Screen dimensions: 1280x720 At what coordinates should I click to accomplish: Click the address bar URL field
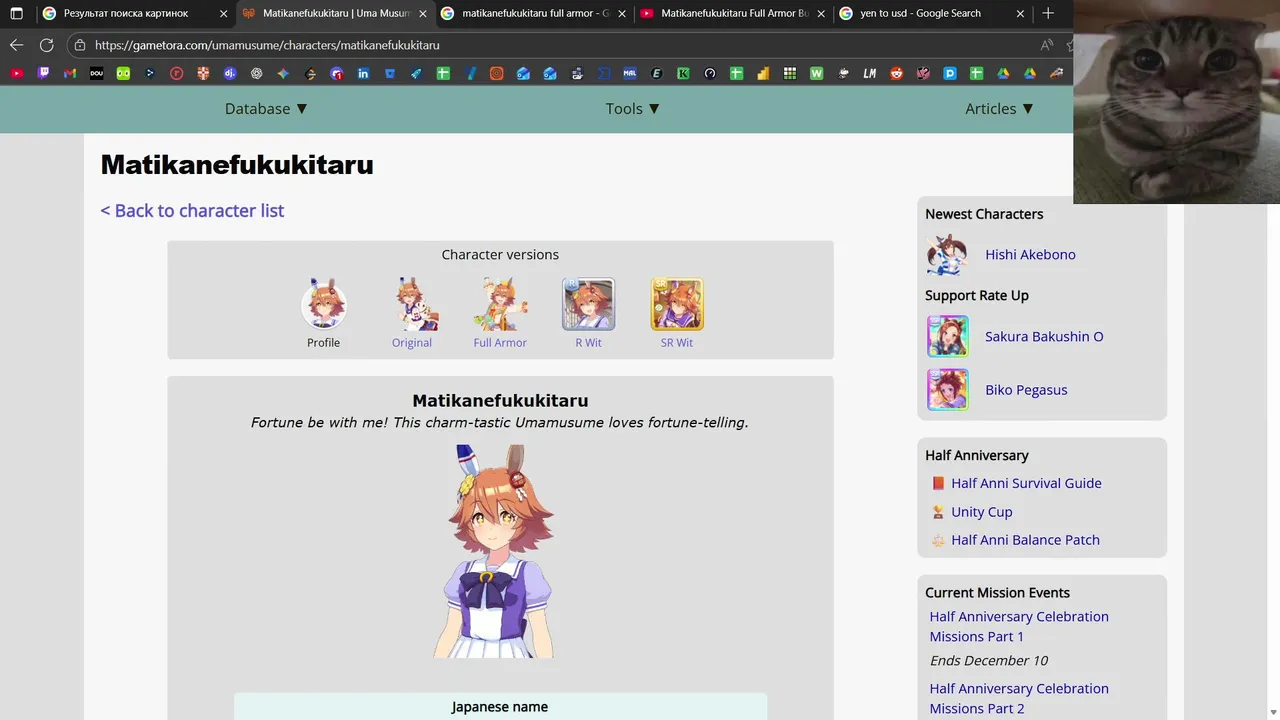pos(560,45)
